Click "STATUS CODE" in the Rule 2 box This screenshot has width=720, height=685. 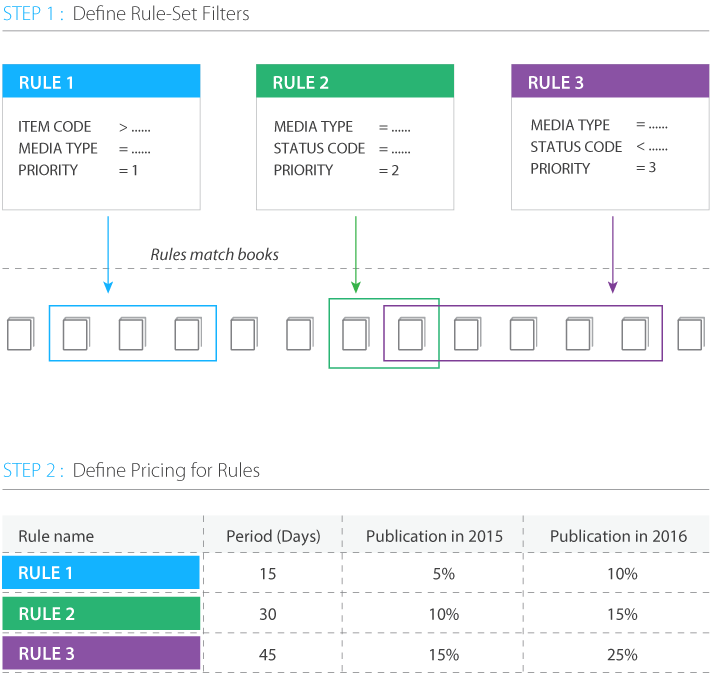tap(319, 148)
